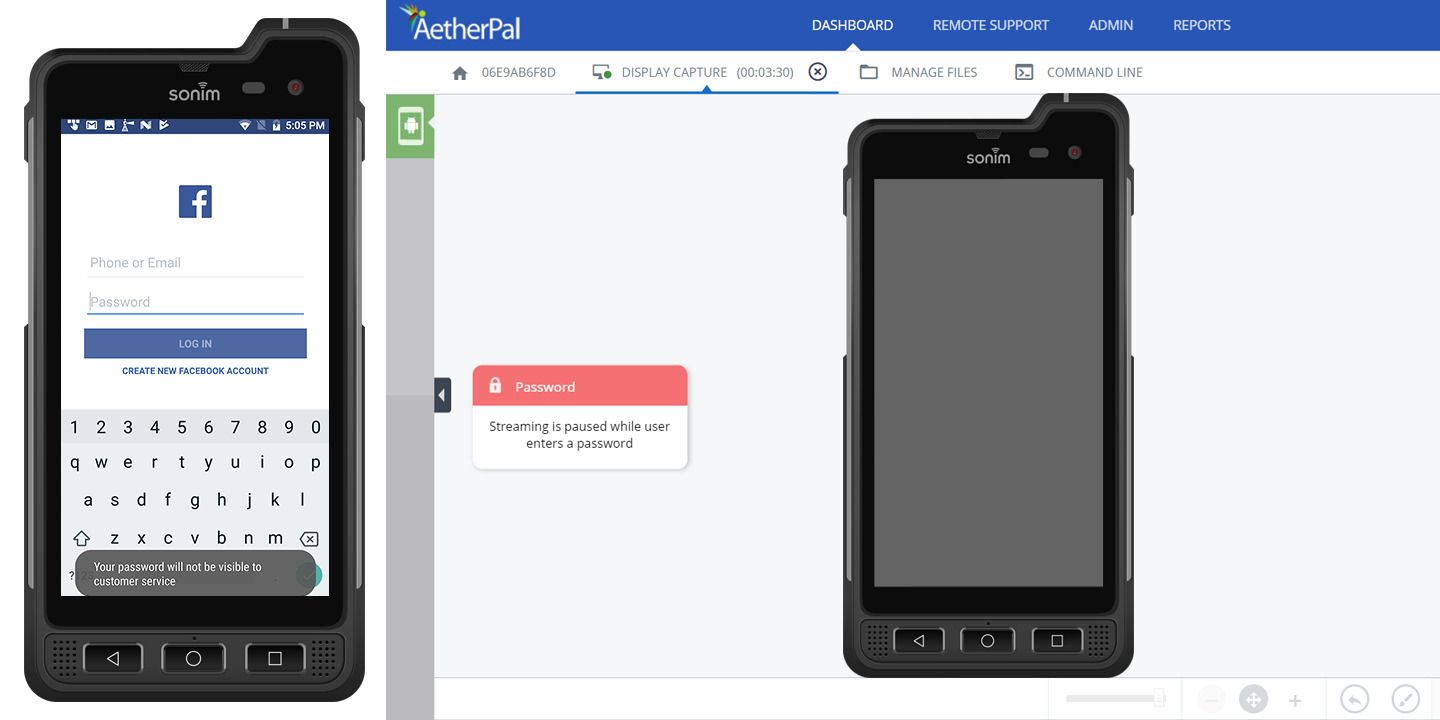Tap Recent Apps button on dashboard Sonim phone
This screenshot has width=1440, height=720.
(x=1057, y=640)
